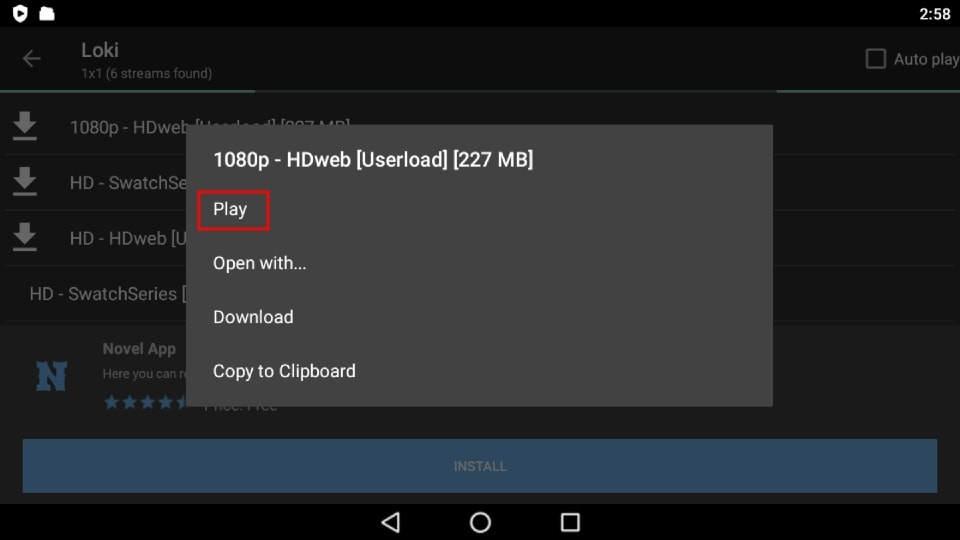Open the shield notification icon in status bar

click(20, 13)
